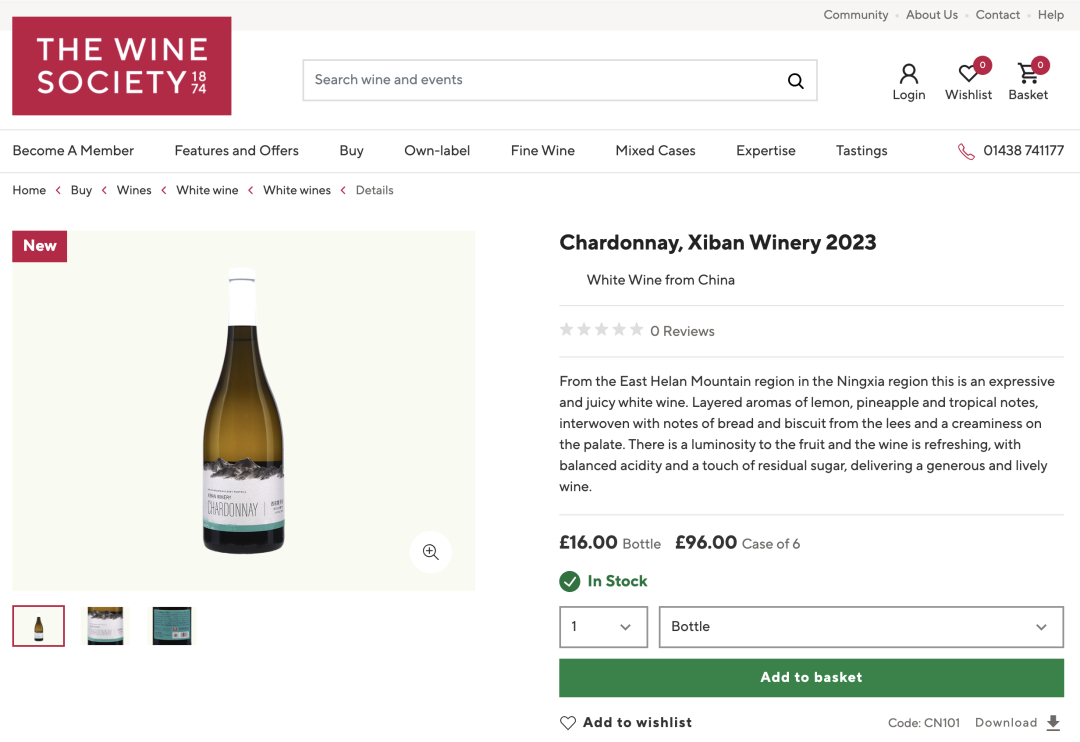Focus the Search wine and events field
Screen dimensions: 1080x742
coord(544,81)
